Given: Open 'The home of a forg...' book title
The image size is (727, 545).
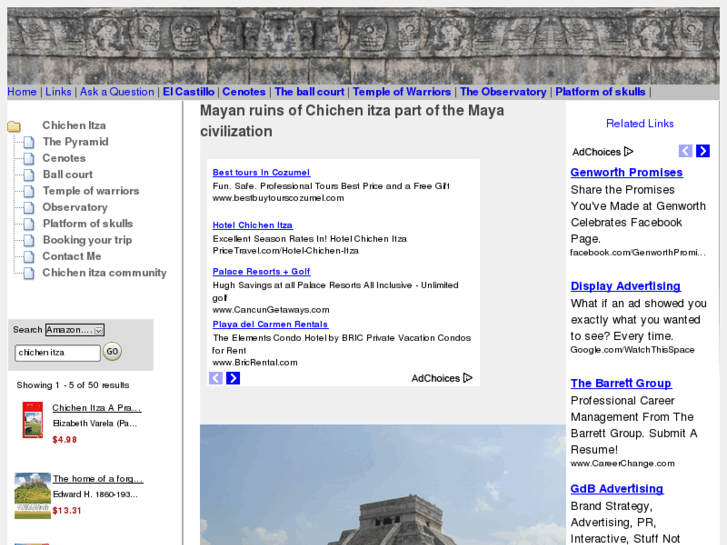Looking at the screenshot, I should pyautogui.click(x=98, y=479).
